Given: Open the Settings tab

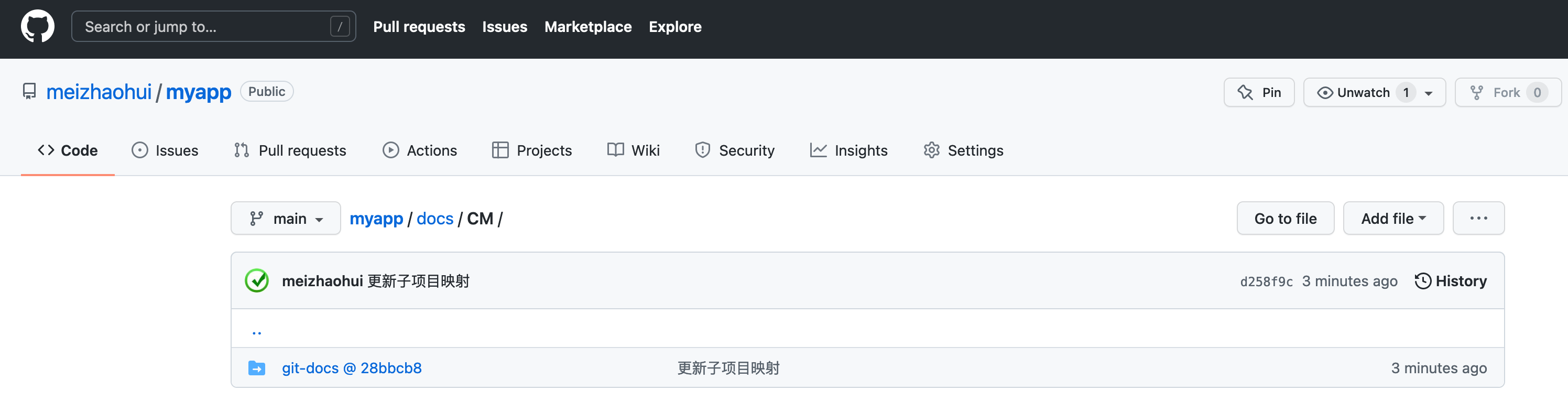Looking at the screenshot, I should point(963,150).
